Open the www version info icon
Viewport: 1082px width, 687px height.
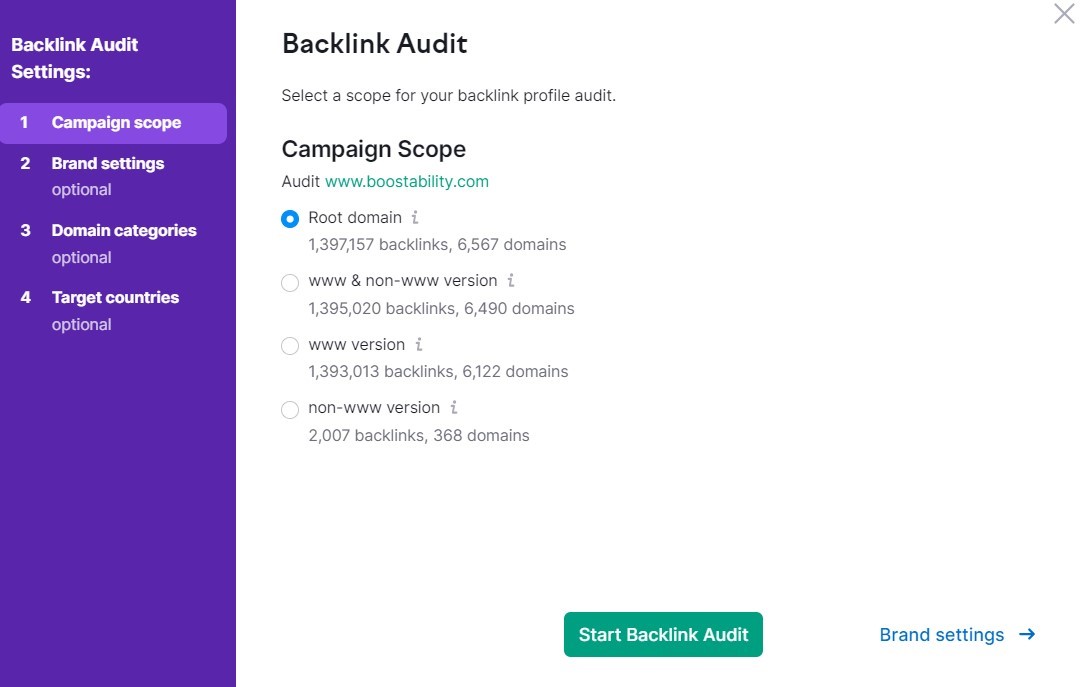(x=420, y=345)
